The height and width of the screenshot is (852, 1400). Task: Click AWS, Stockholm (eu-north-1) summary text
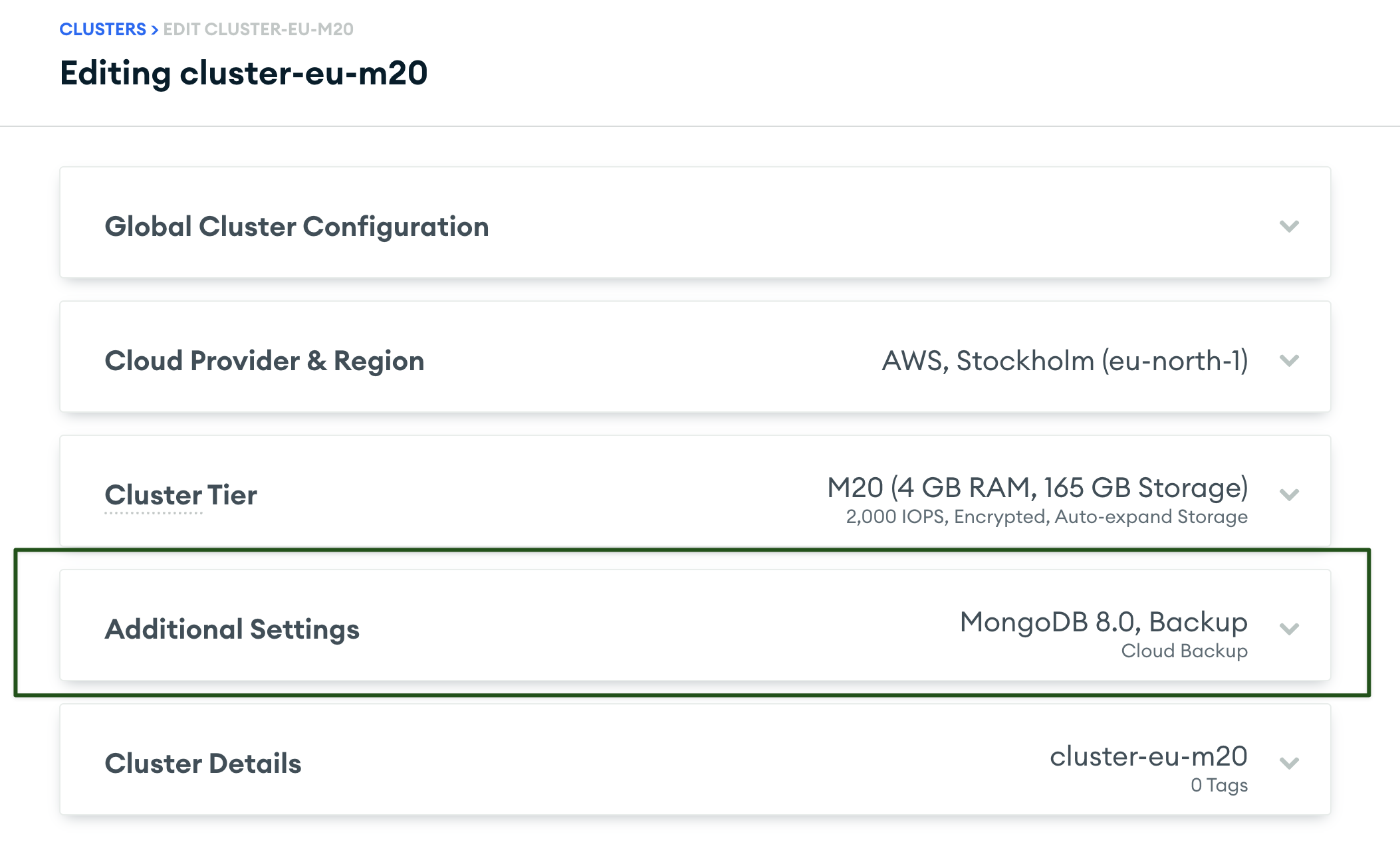click(1064, 361)
